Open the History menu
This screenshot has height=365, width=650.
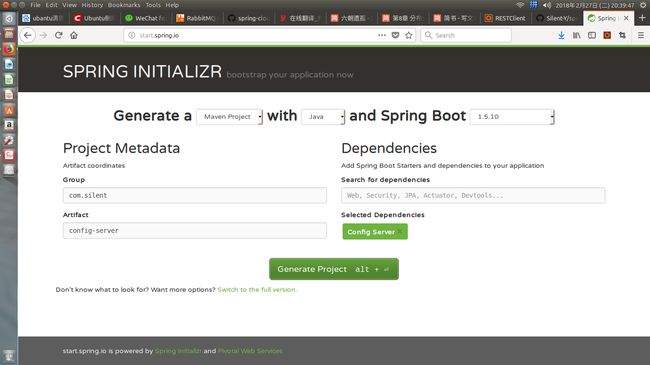(x=92, y=5)
